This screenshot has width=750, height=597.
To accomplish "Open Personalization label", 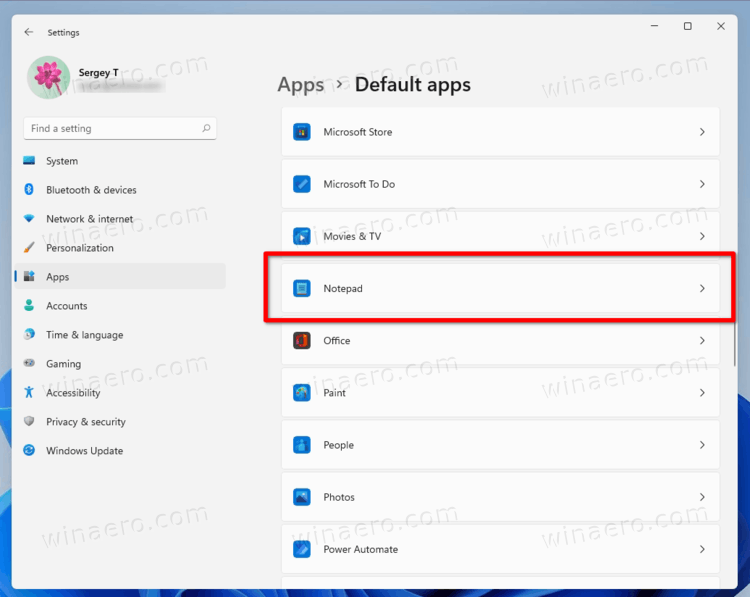I will [x=80, y=248].
